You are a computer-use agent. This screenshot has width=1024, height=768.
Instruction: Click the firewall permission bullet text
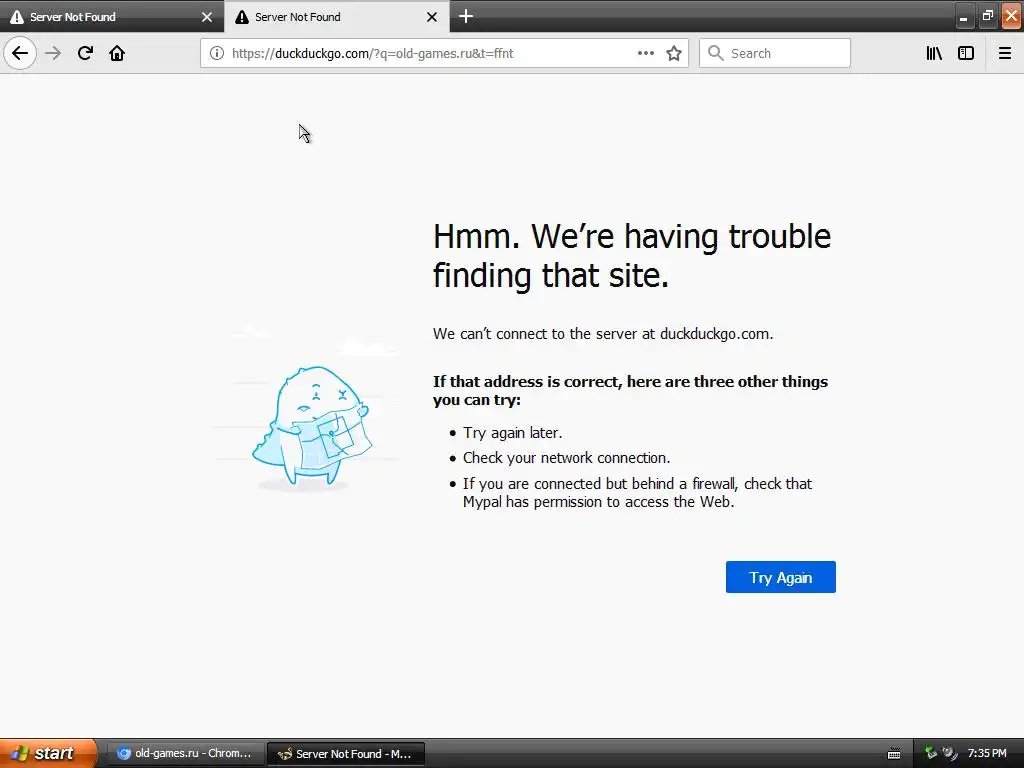click(x=637, y=493)
